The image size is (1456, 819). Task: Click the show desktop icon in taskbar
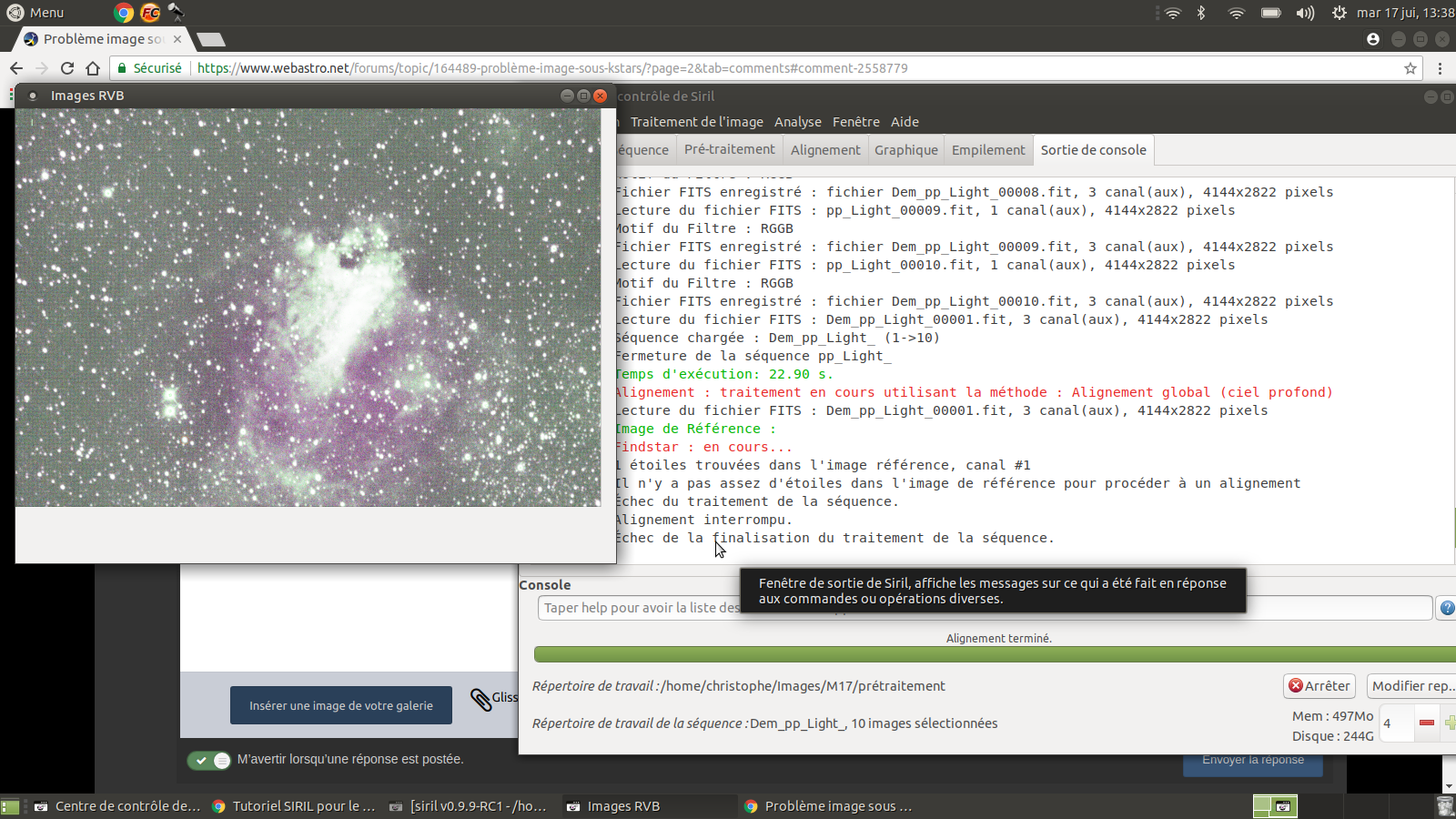point(10,806)
